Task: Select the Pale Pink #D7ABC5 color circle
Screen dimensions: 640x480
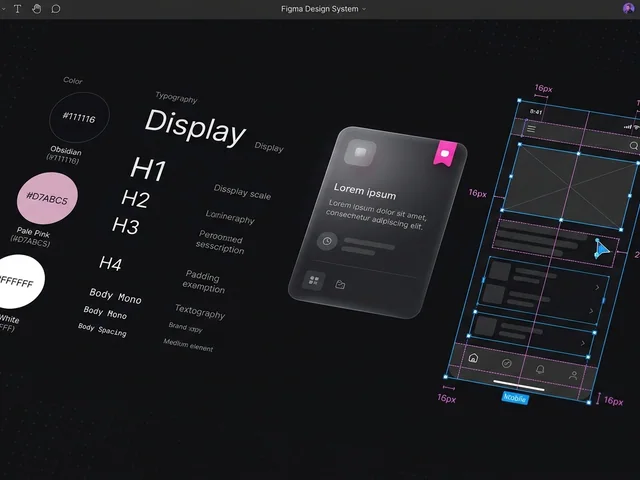Action: [47, 198]
